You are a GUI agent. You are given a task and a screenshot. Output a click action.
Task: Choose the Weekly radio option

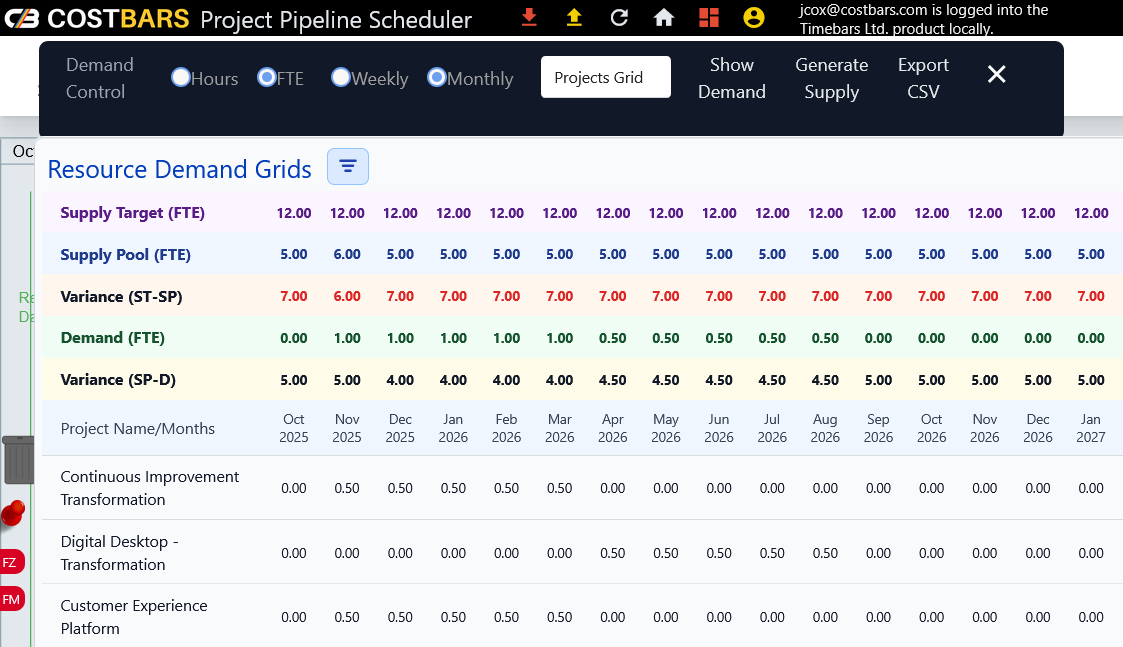click(x=341, y=77)
